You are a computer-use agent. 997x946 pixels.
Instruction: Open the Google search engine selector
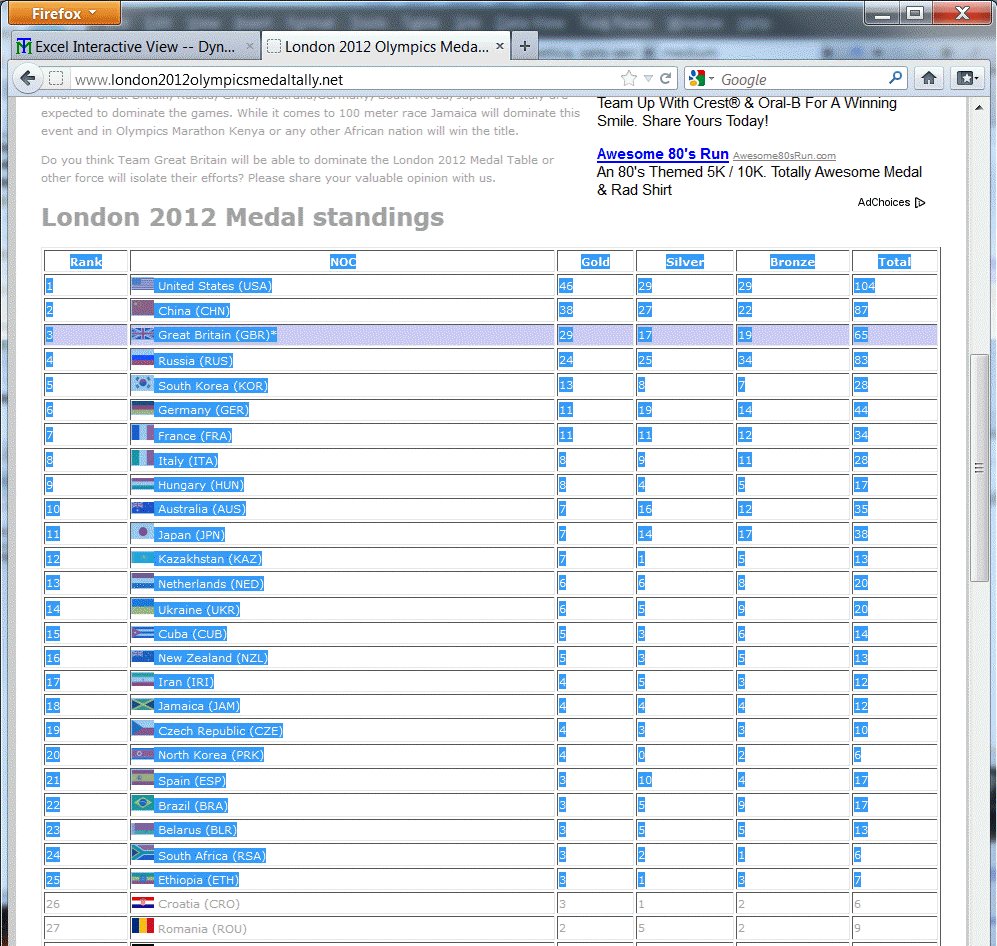click(702, 79)
